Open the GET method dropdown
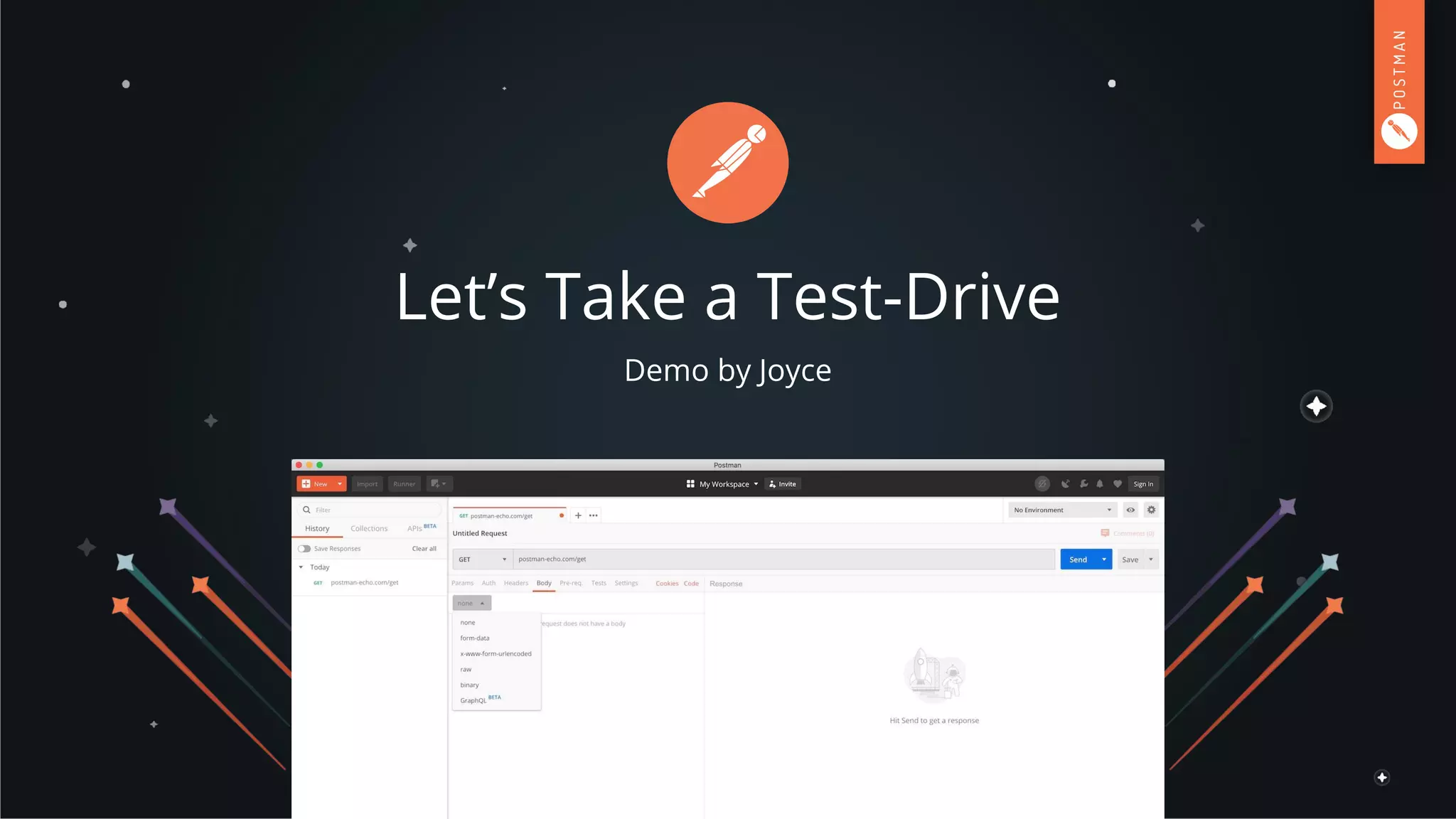1456x819 pixels. click(x=483, y=560)
